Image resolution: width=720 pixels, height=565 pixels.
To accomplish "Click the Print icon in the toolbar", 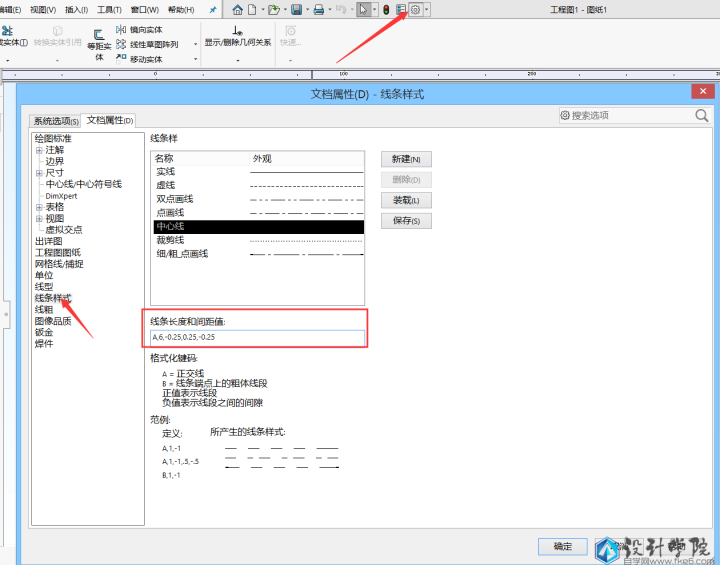I will 319,10.
